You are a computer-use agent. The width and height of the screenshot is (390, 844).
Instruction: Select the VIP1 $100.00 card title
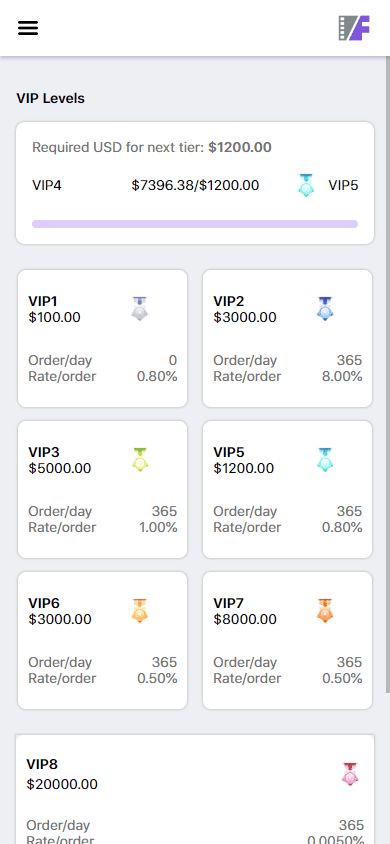pyautogui.click(x=54, y=309)
